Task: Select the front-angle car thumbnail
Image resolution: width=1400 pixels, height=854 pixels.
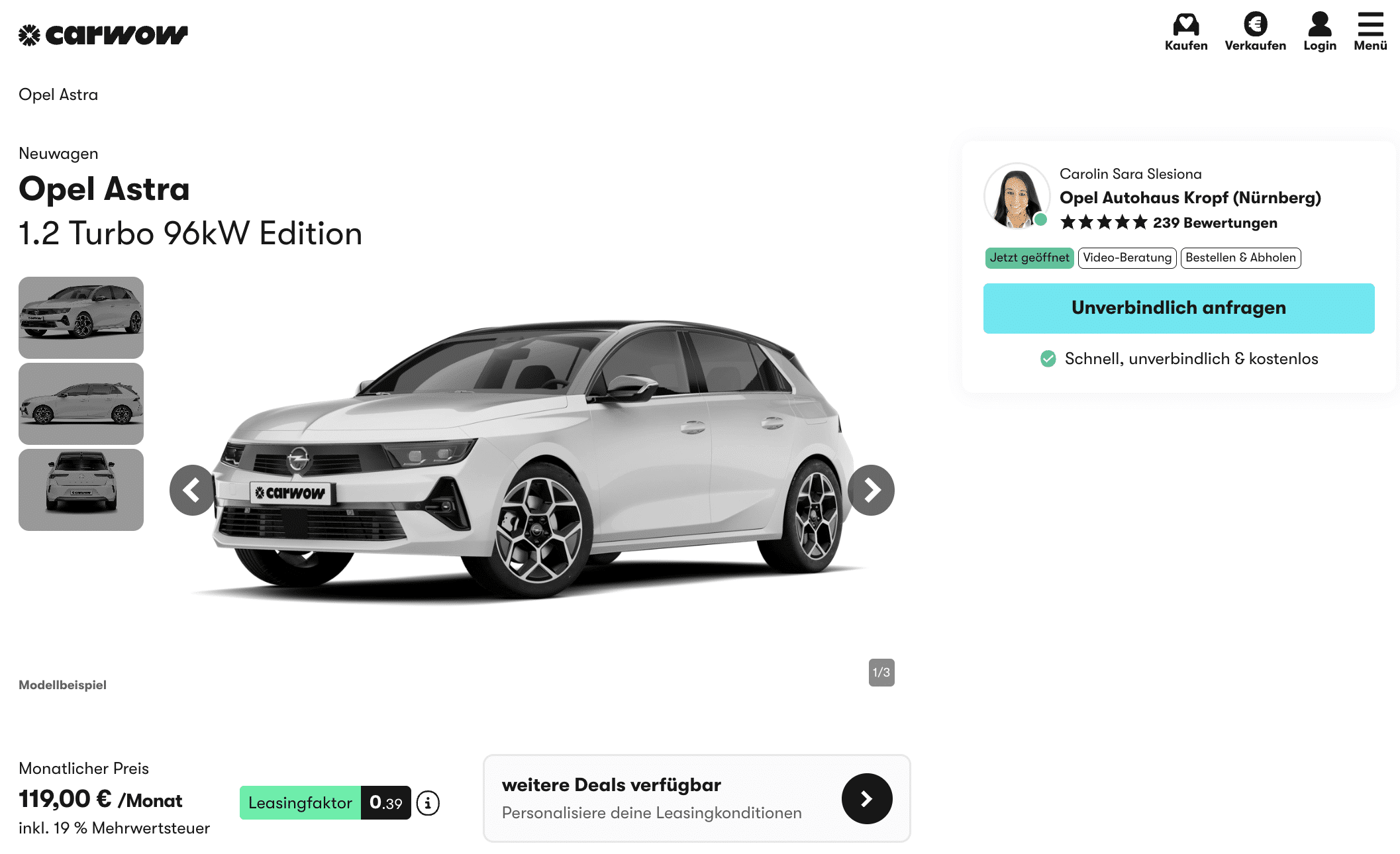Action: coord(81,318)
